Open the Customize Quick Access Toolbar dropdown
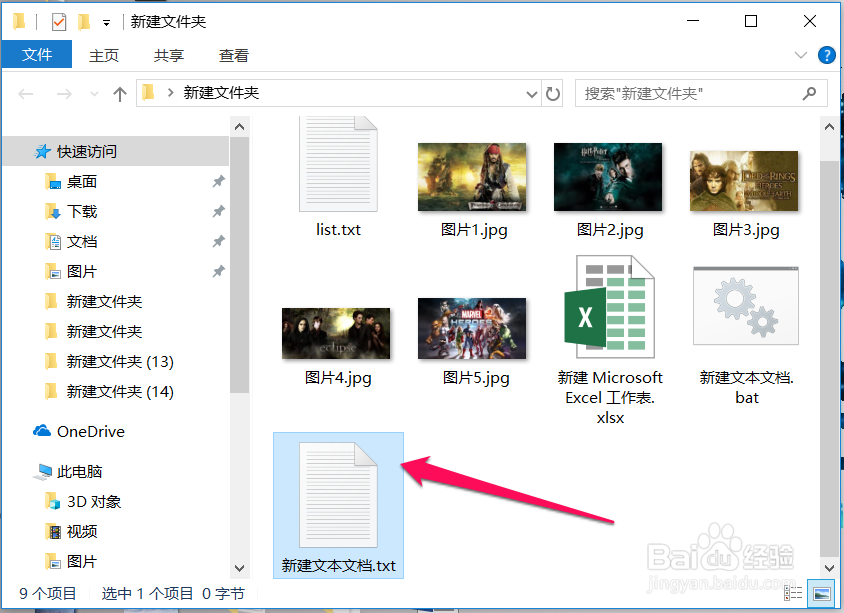Image resolution: width=844 pixels, height=613 pixels. (107, 23)
